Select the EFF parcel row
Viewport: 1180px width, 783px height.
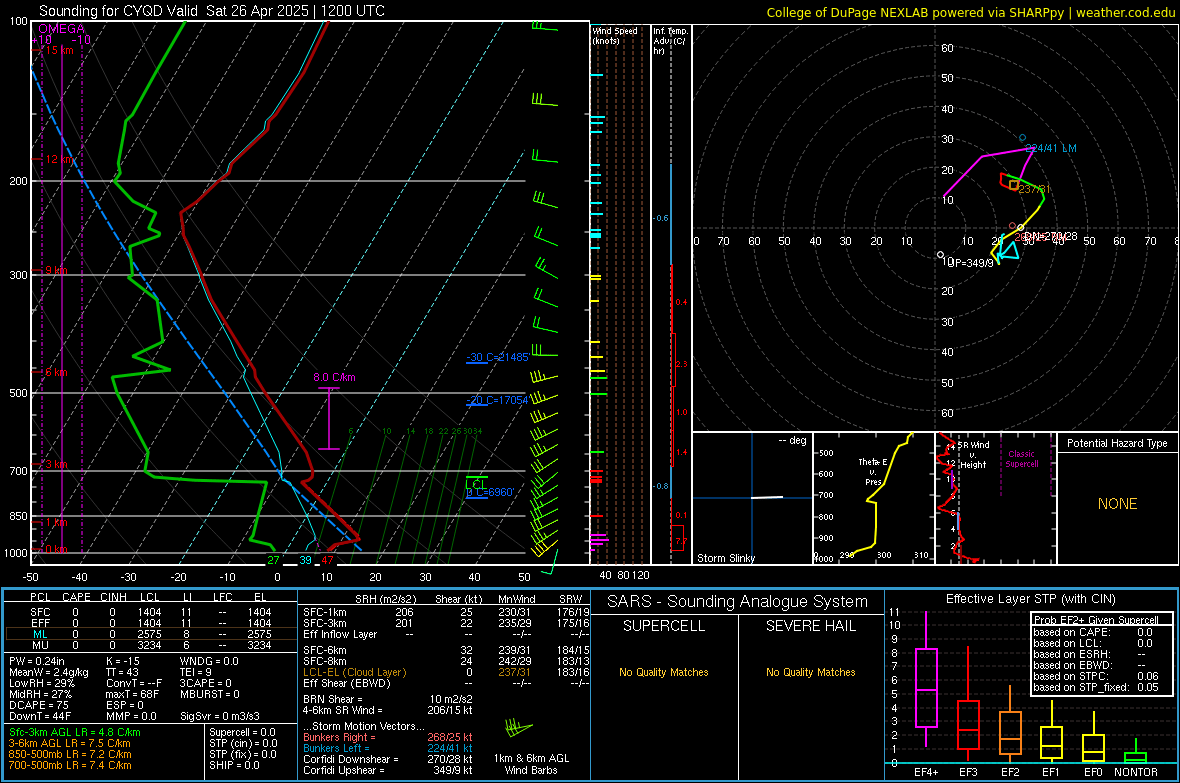click(151, 623)
